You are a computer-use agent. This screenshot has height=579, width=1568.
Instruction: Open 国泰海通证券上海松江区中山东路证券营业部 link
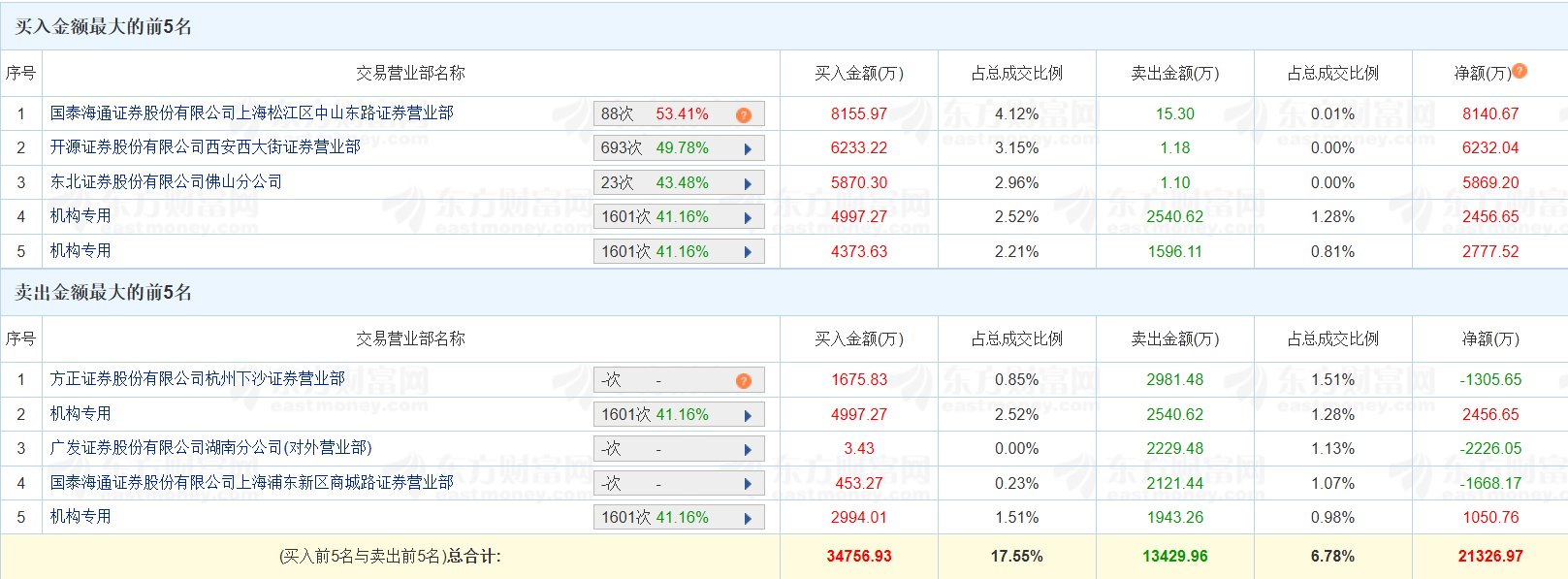(x=252, y=113)
